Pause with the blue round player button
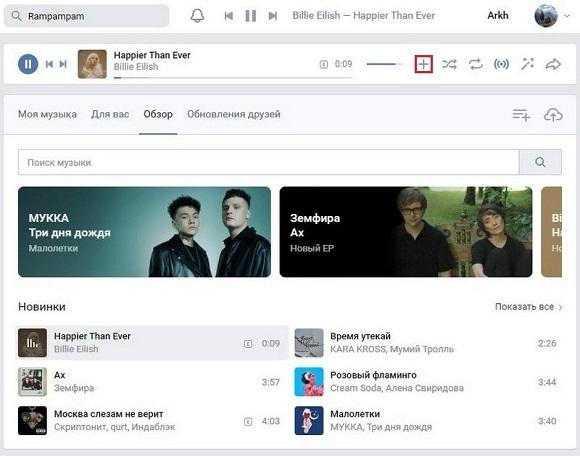Viewport: 580px width, 456px height. coord(28,64)
